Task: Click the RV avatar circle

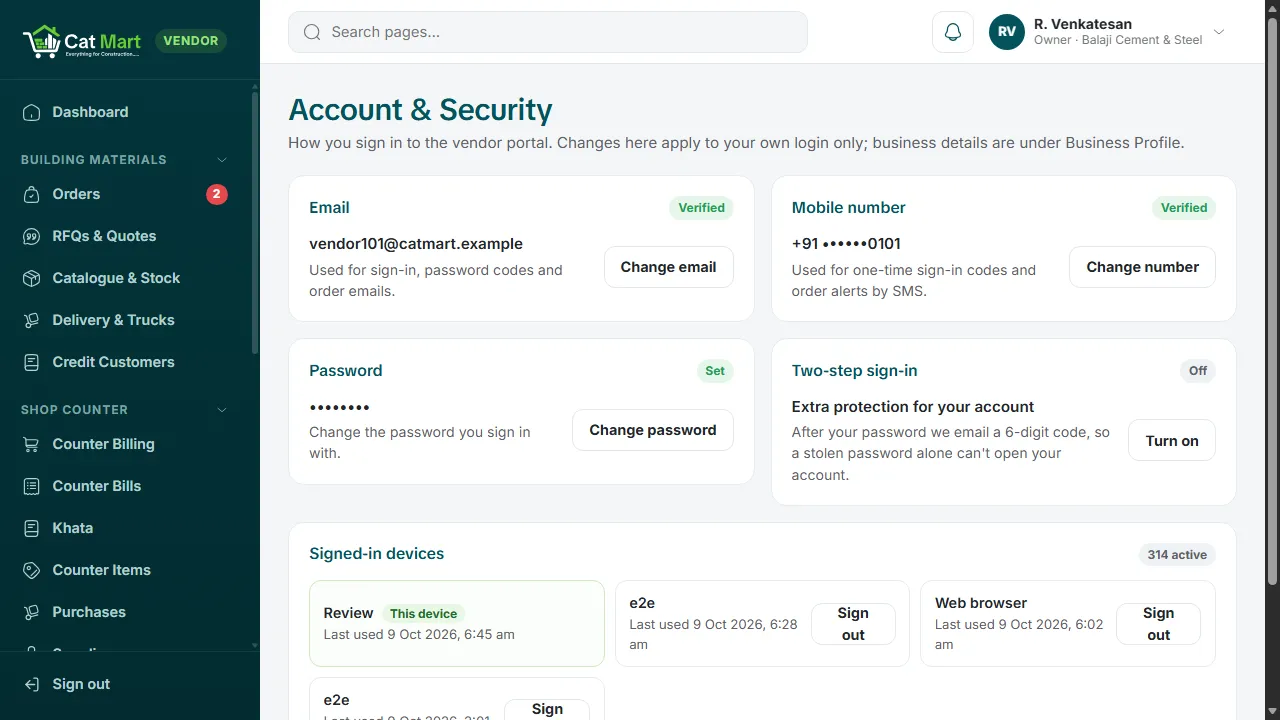Action: [1007, 32]
